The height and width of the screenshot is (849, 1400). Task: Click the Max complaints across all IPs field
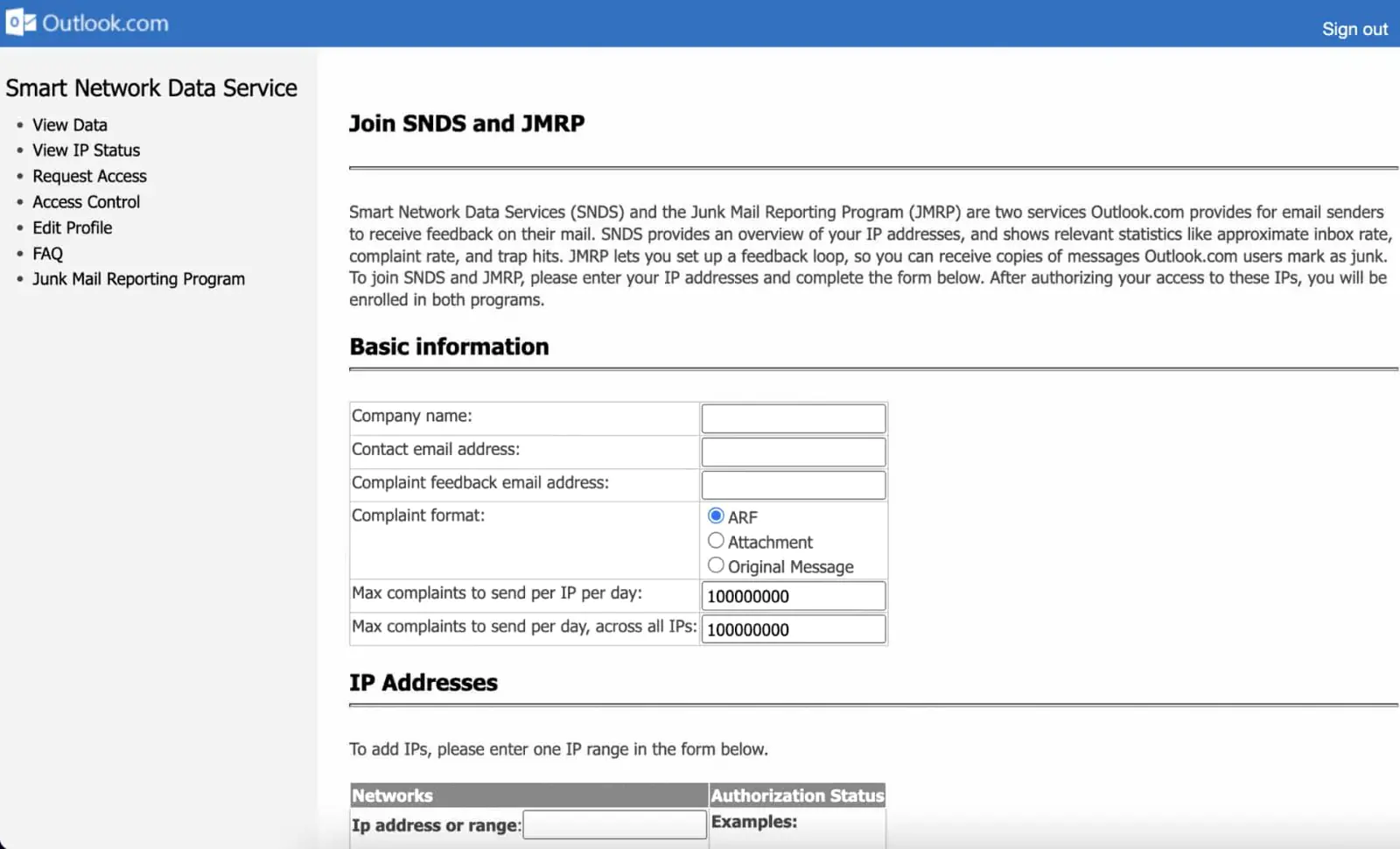(794, 629)
